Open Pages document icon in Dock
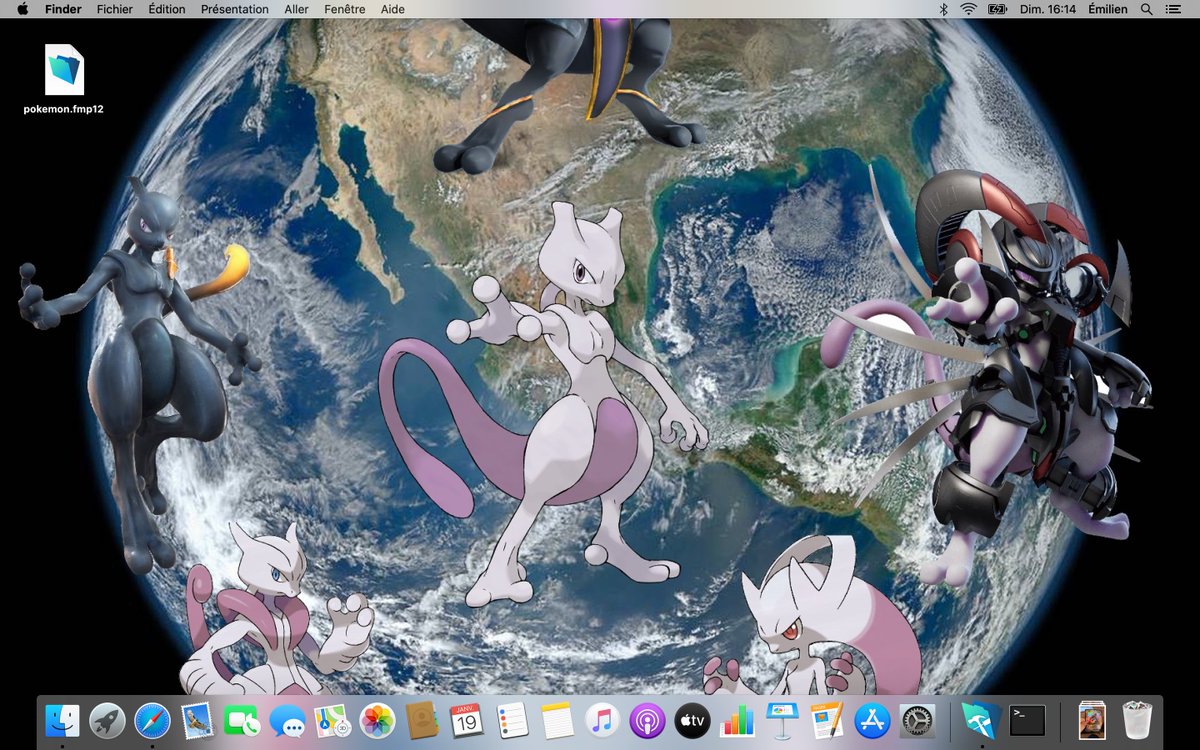This screenshot has width=1200, height=750. point(827,720)
